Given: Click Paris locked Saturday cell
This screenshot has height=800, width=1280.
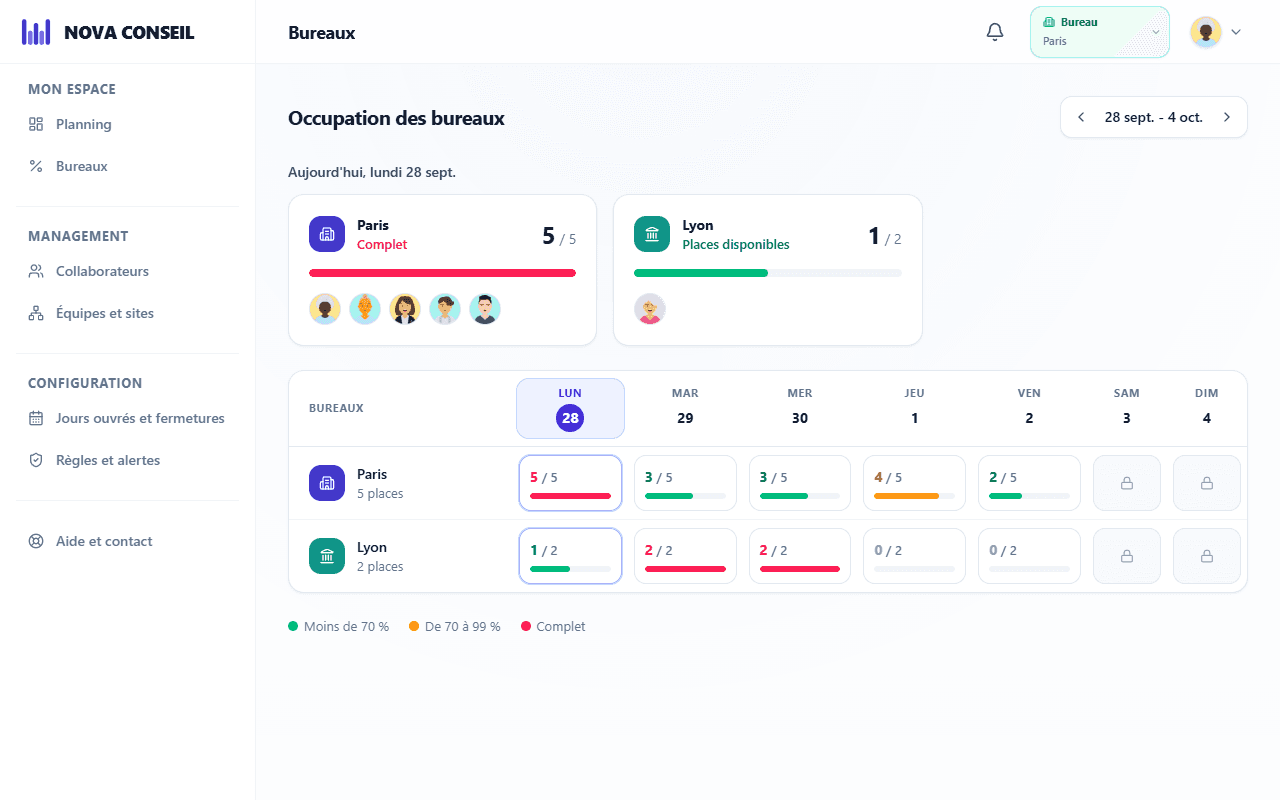Looking at the screenshot, I should click(x=1127, y=483).
